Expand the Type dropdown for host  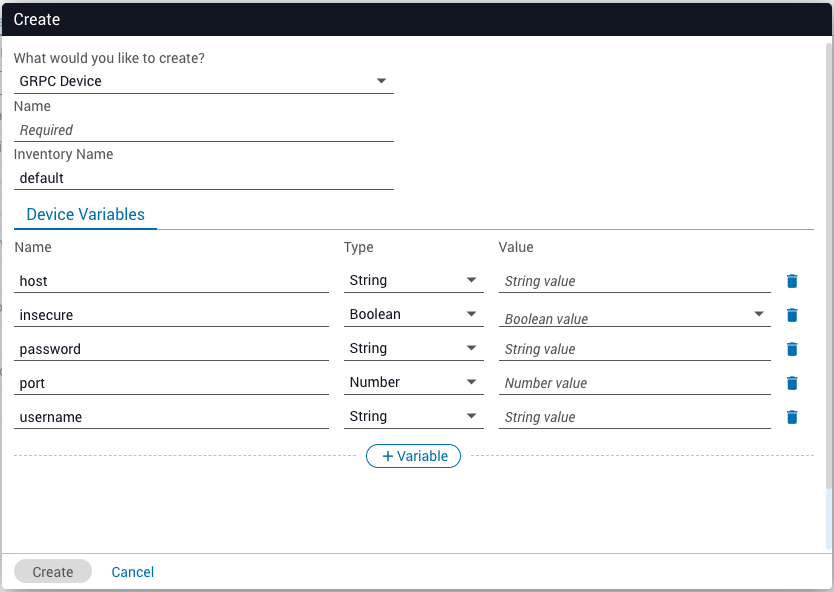point(414,281)
